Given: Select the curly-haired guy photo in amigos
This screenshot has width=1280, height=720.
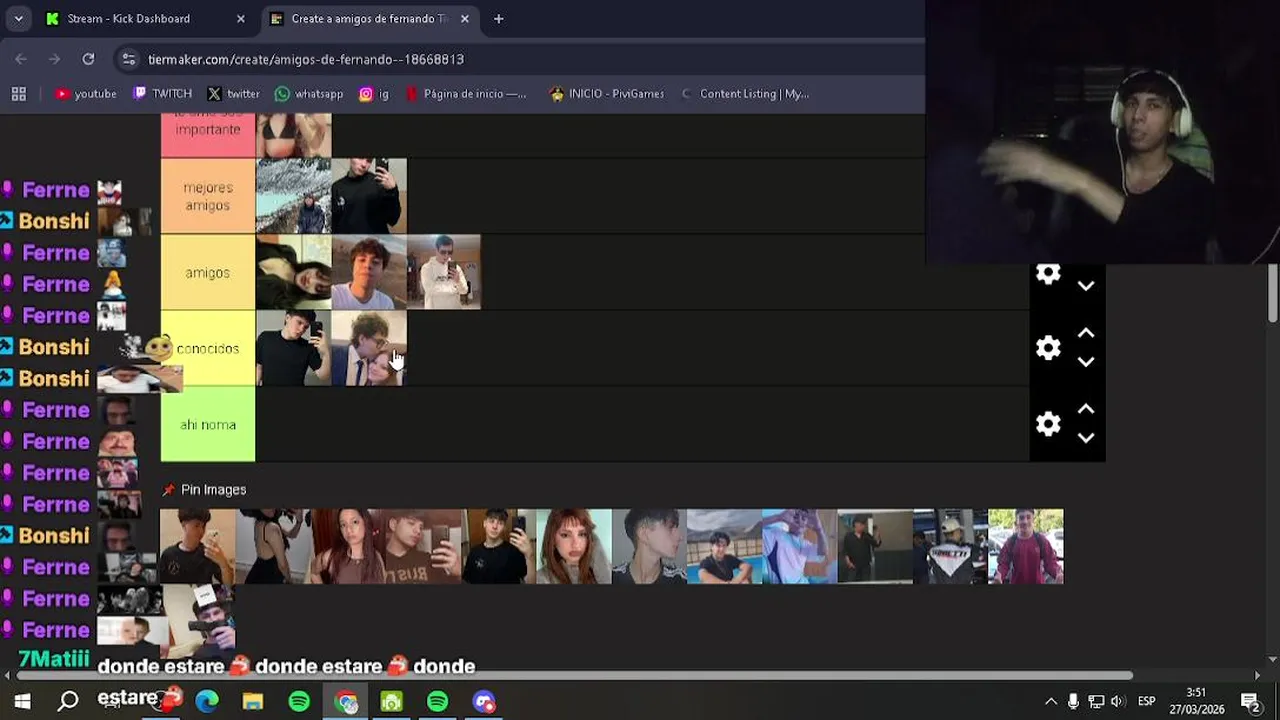Looking at the screenshot, I should pos(369,272).
